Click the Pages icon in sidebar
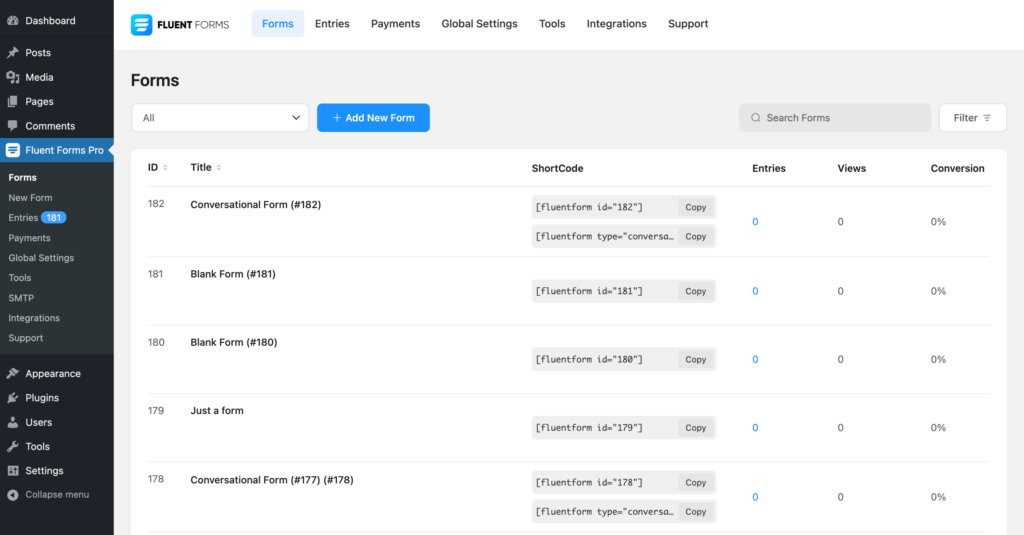Screen dimensions: 1024x535 pyautogui.click(x=12, y=101)
